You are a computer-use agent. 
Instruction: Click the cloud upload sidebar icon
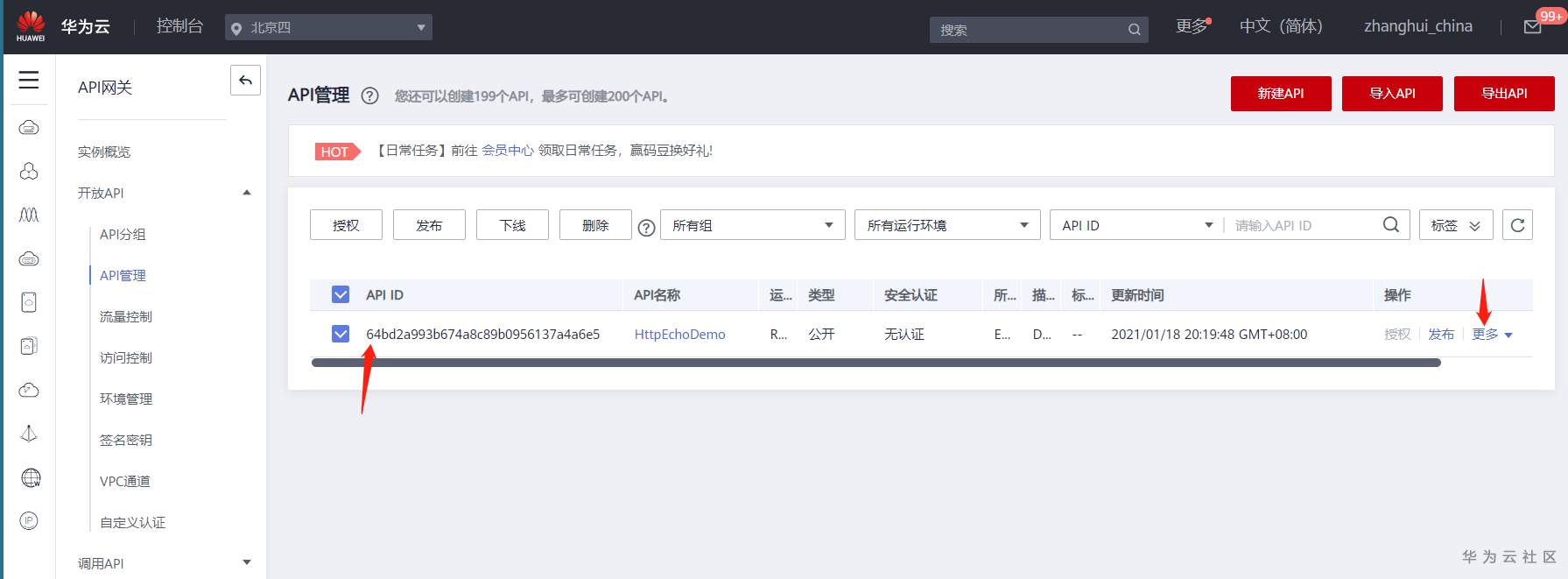(29, 390)
